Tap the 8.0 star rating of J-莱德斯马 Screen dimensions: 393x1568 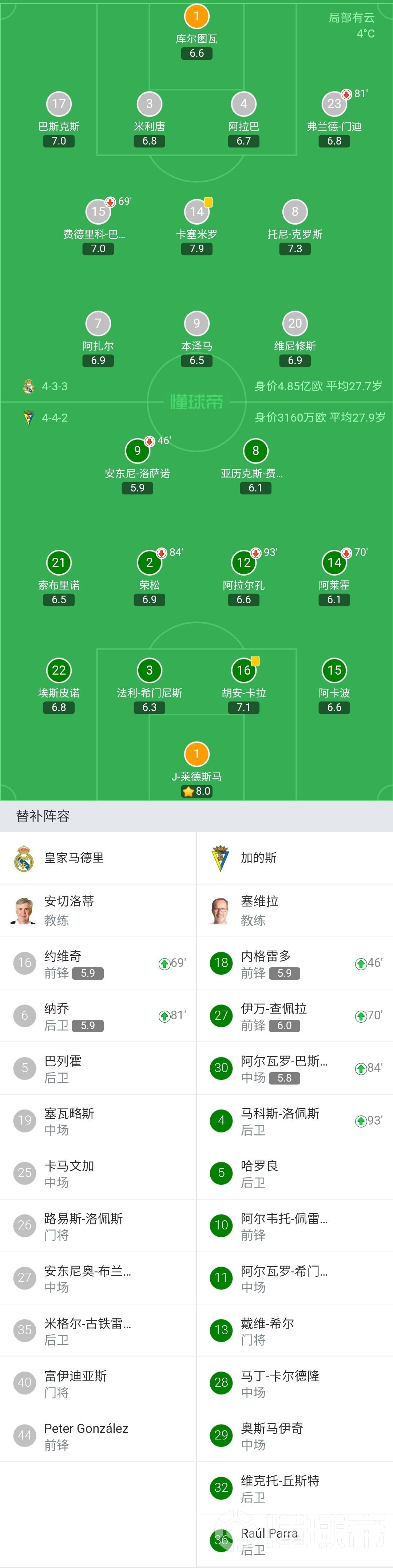tap(196, 791)
